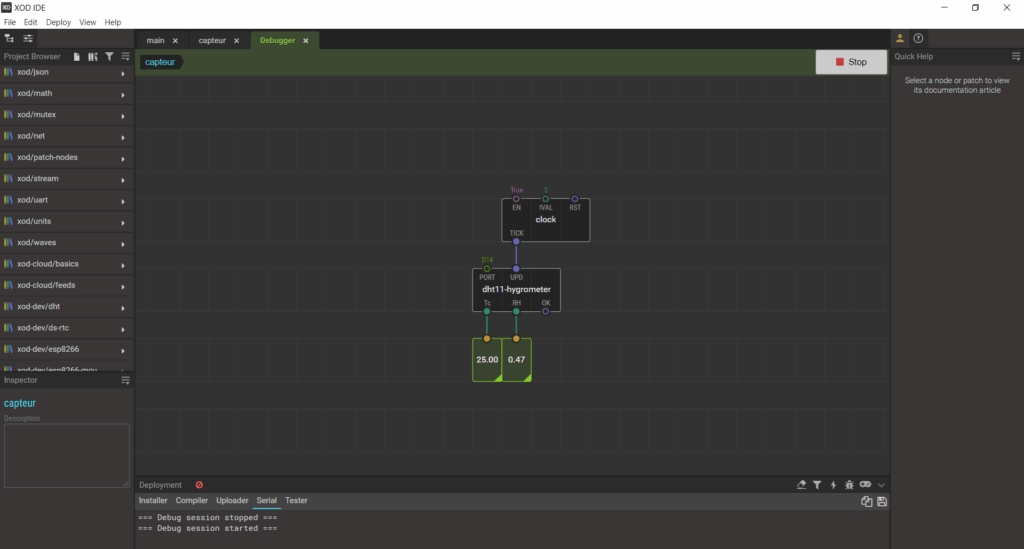Open the project browser panel icon
This screenshot has width=1024, height=549.
9,39
